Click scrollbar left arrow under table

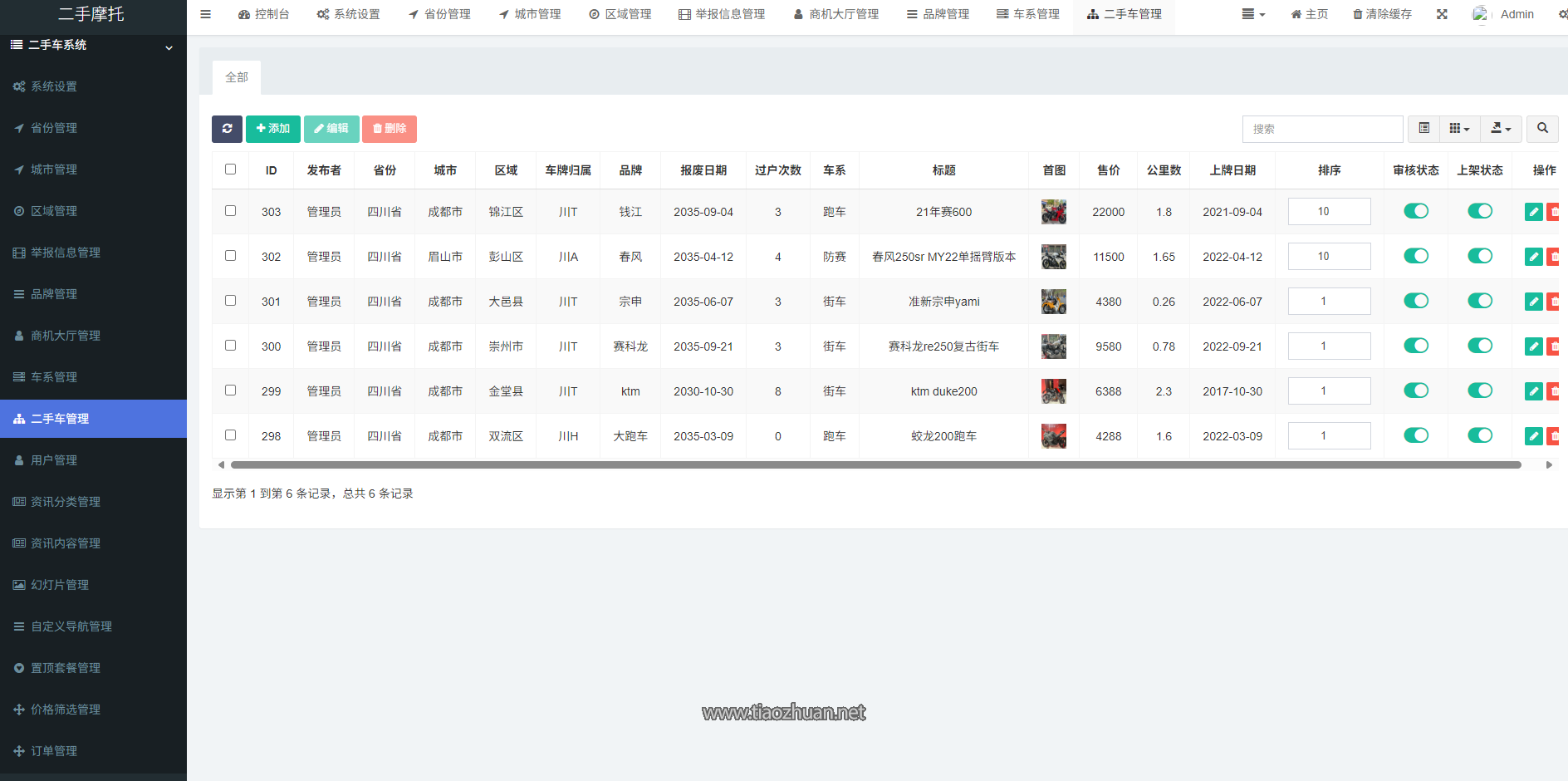[x=221, y=465]
